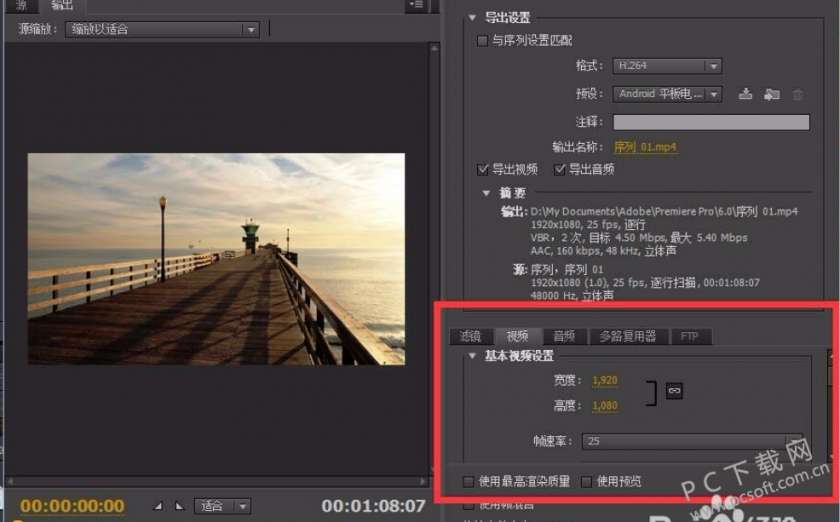The width and height of the screenshot is (840, 522).
Task: Toggle the width-height link constraint icon
Action: [x=674, y=391]
